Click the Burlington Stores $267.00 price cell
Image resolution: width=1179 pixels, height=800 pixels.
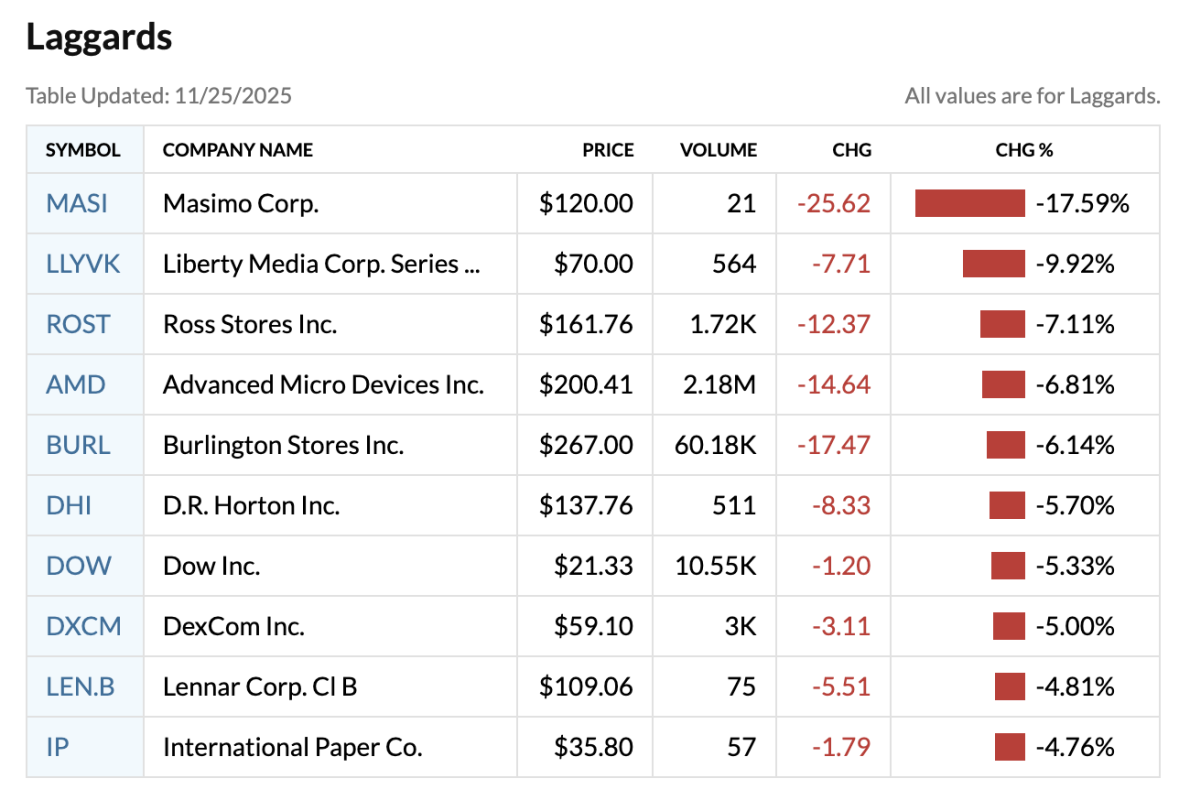coord(586,445)
